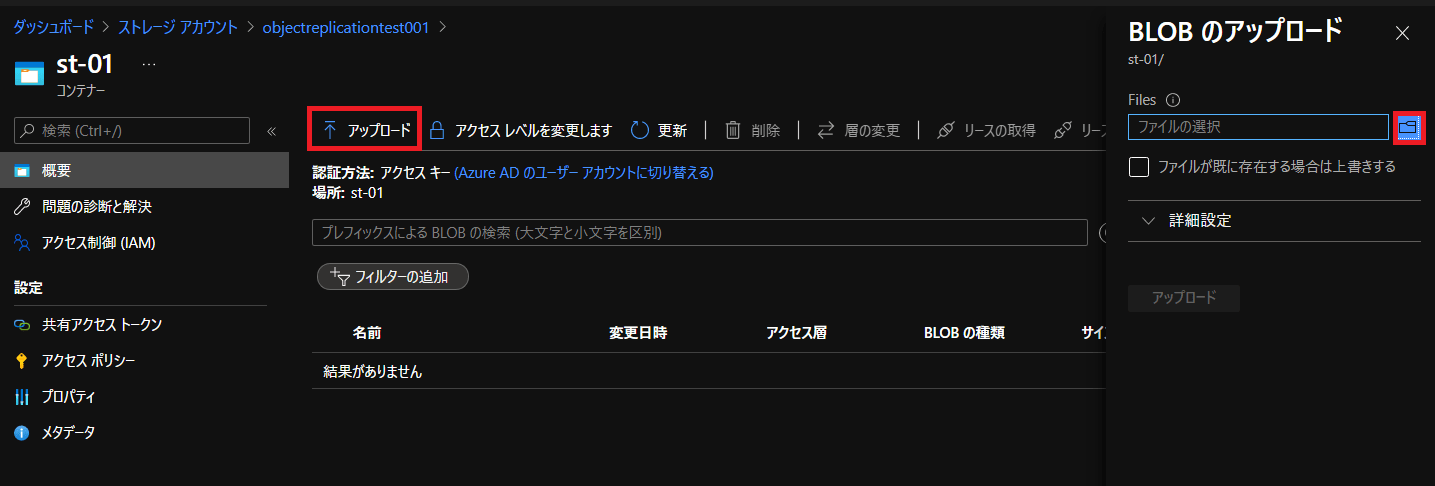Viewport: 1435px width, 486px height.
Task: Click the ダッシュボード breadcrumb link
Action: coord(54,27)
